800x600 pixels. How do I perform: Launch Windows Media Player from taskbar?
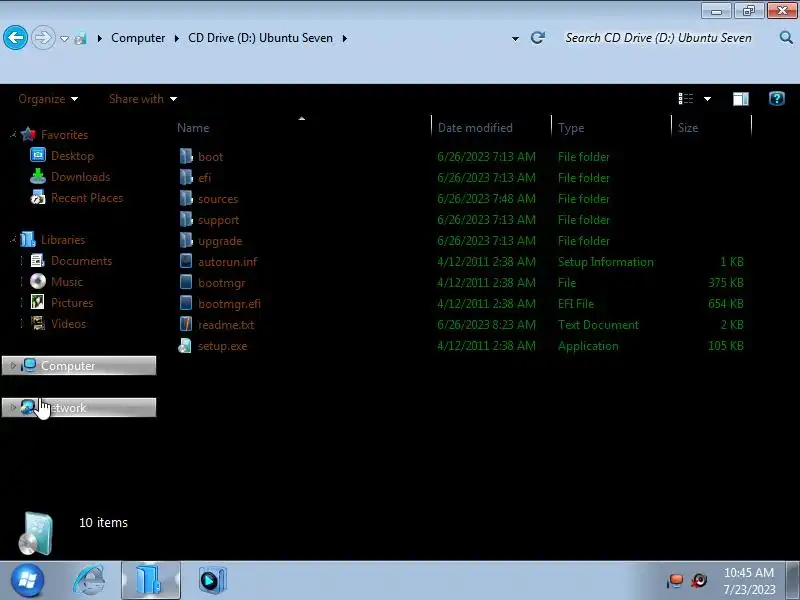[212, 580]
